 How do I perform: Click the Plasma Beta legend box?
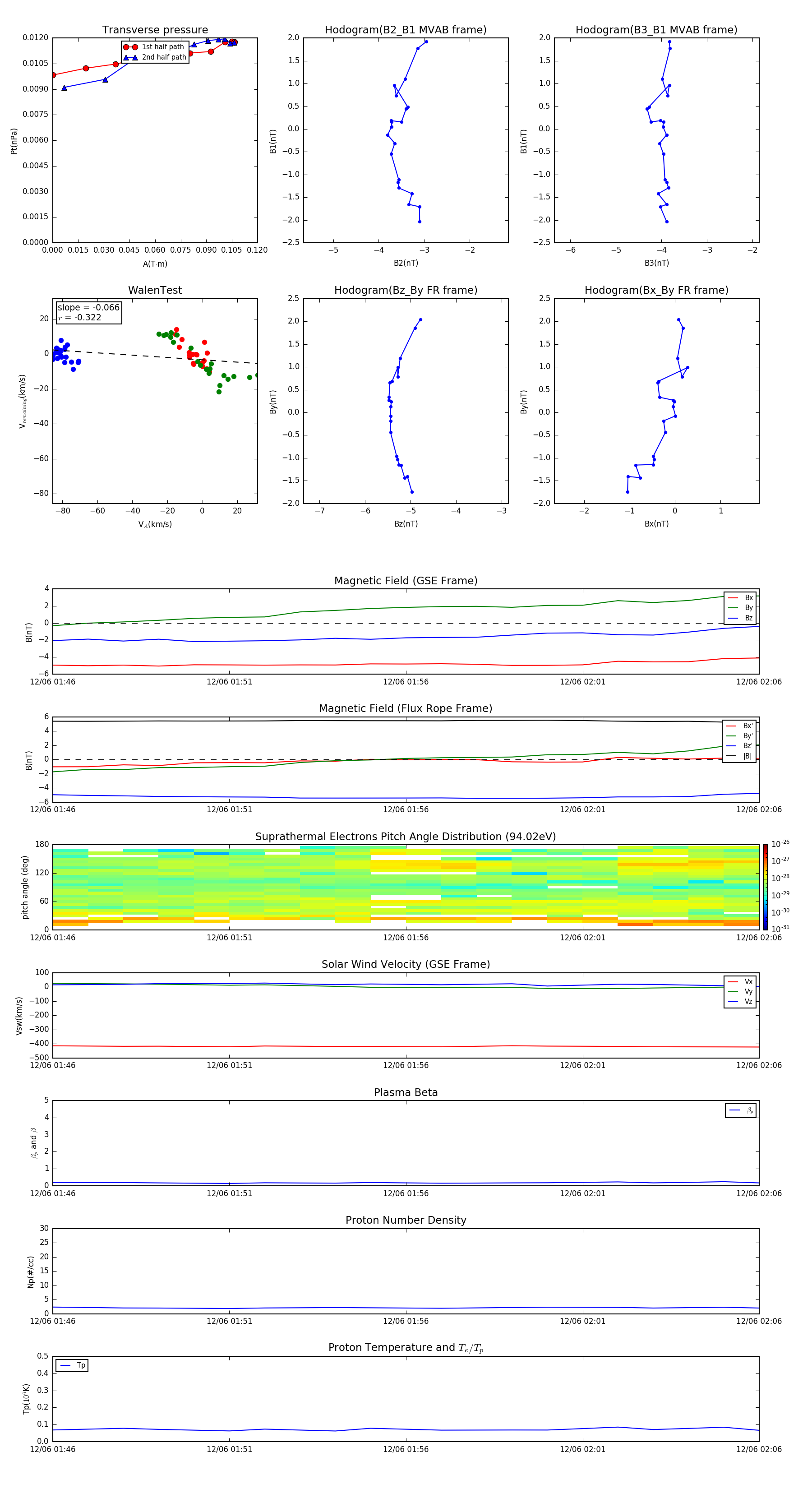pyautogui.click(x=740, y=1110)
